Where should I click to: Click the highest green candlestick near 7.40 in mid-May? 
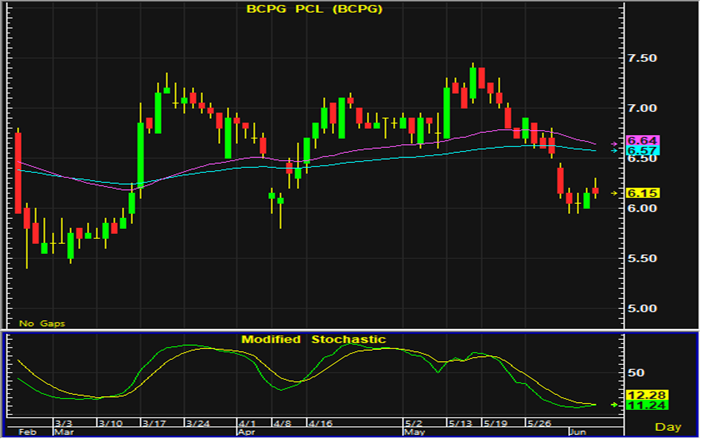(x=473, y=83)
